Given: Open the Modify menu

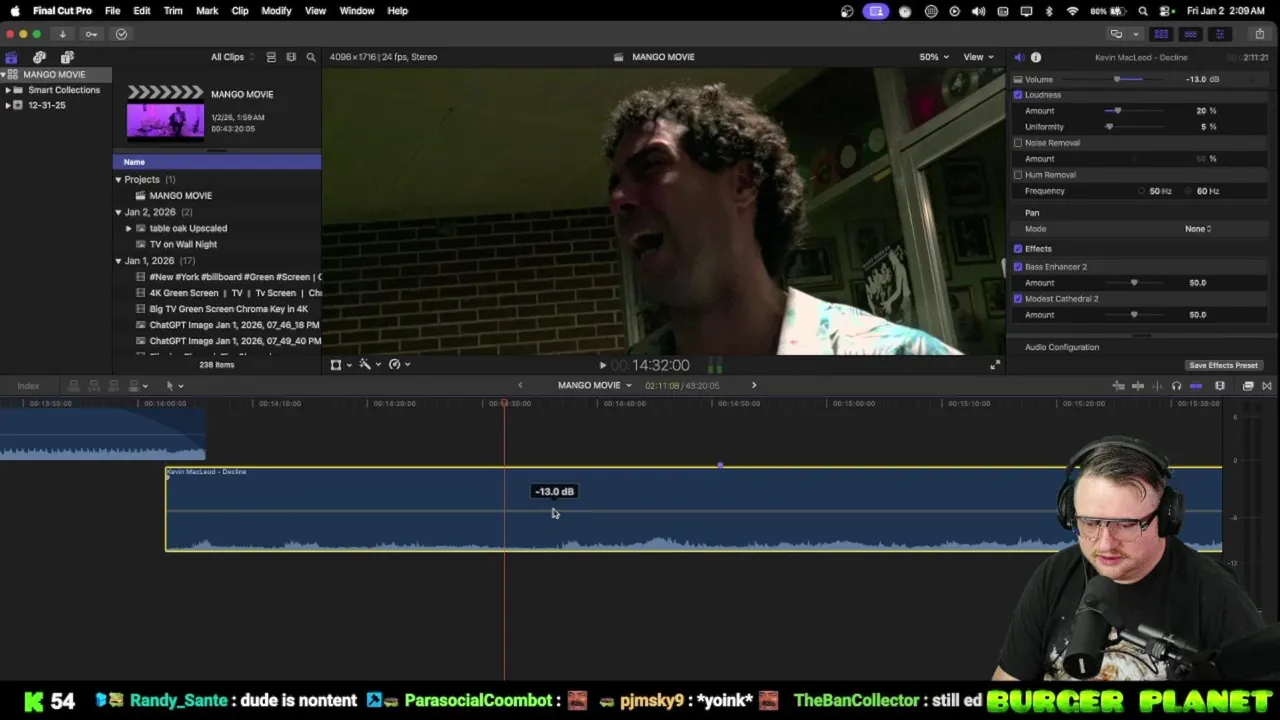Looking at the screenshot, I should (276, 11).
